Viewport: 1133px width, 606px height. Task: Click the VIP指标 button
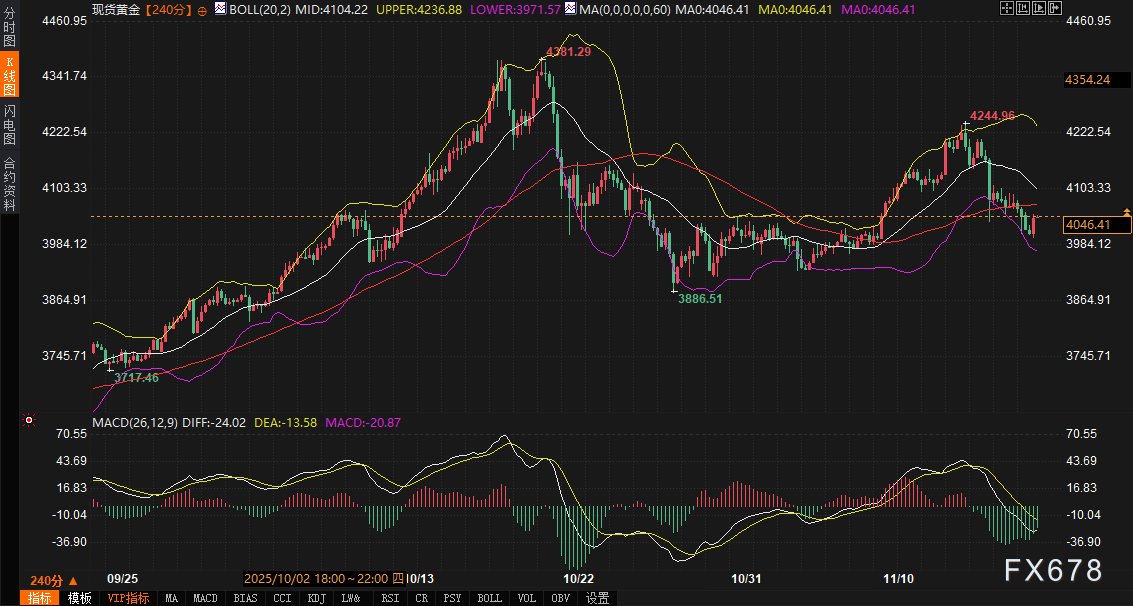click(x=128, y=598)
